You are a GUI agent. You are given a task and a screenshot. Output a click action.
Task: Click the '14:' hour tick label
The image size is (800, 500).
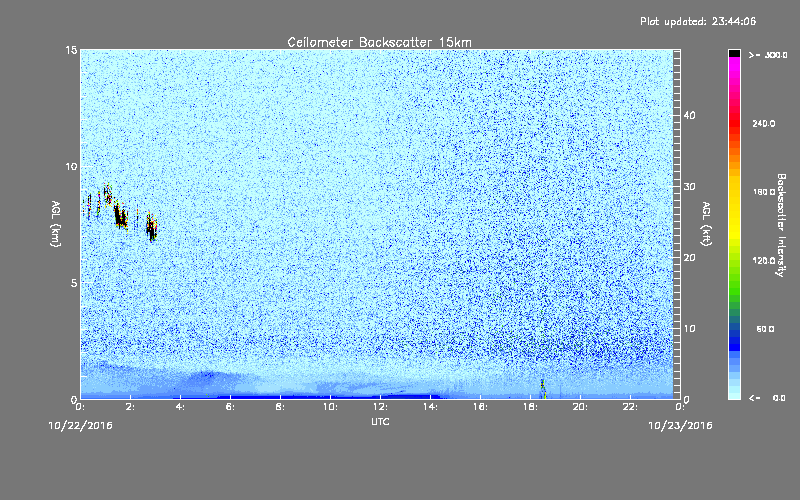pos(431,407)
